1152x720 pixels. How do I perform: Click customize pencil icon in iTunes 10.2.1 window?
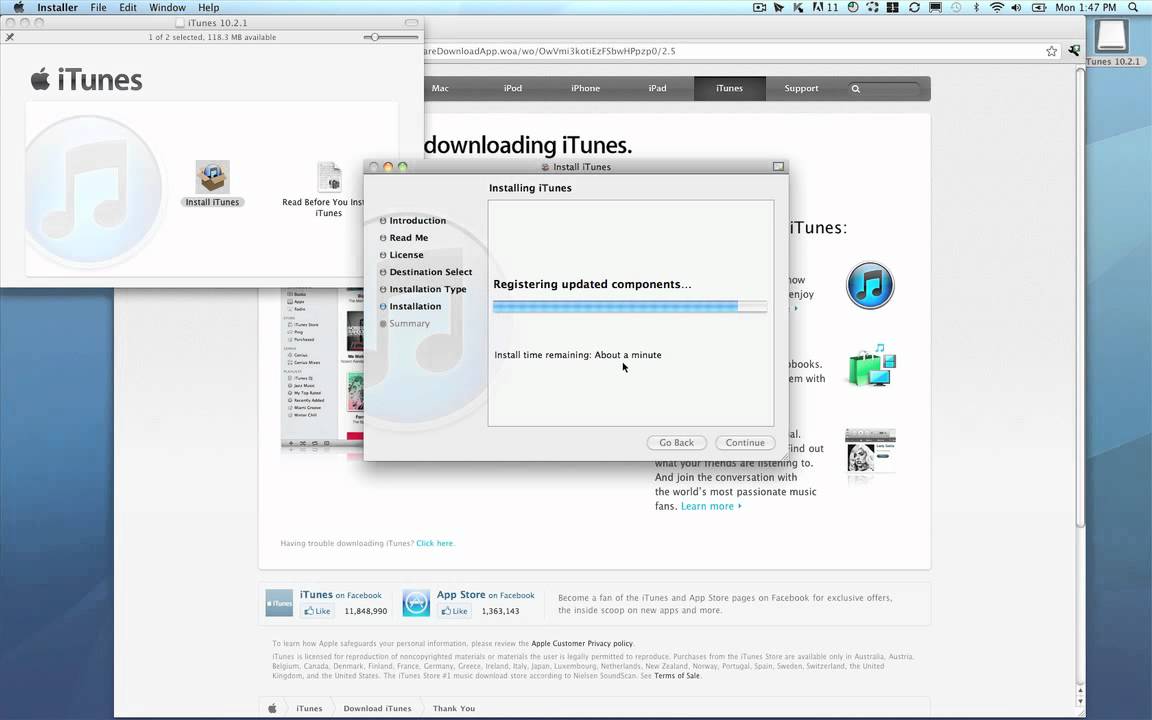coord(10,37)
